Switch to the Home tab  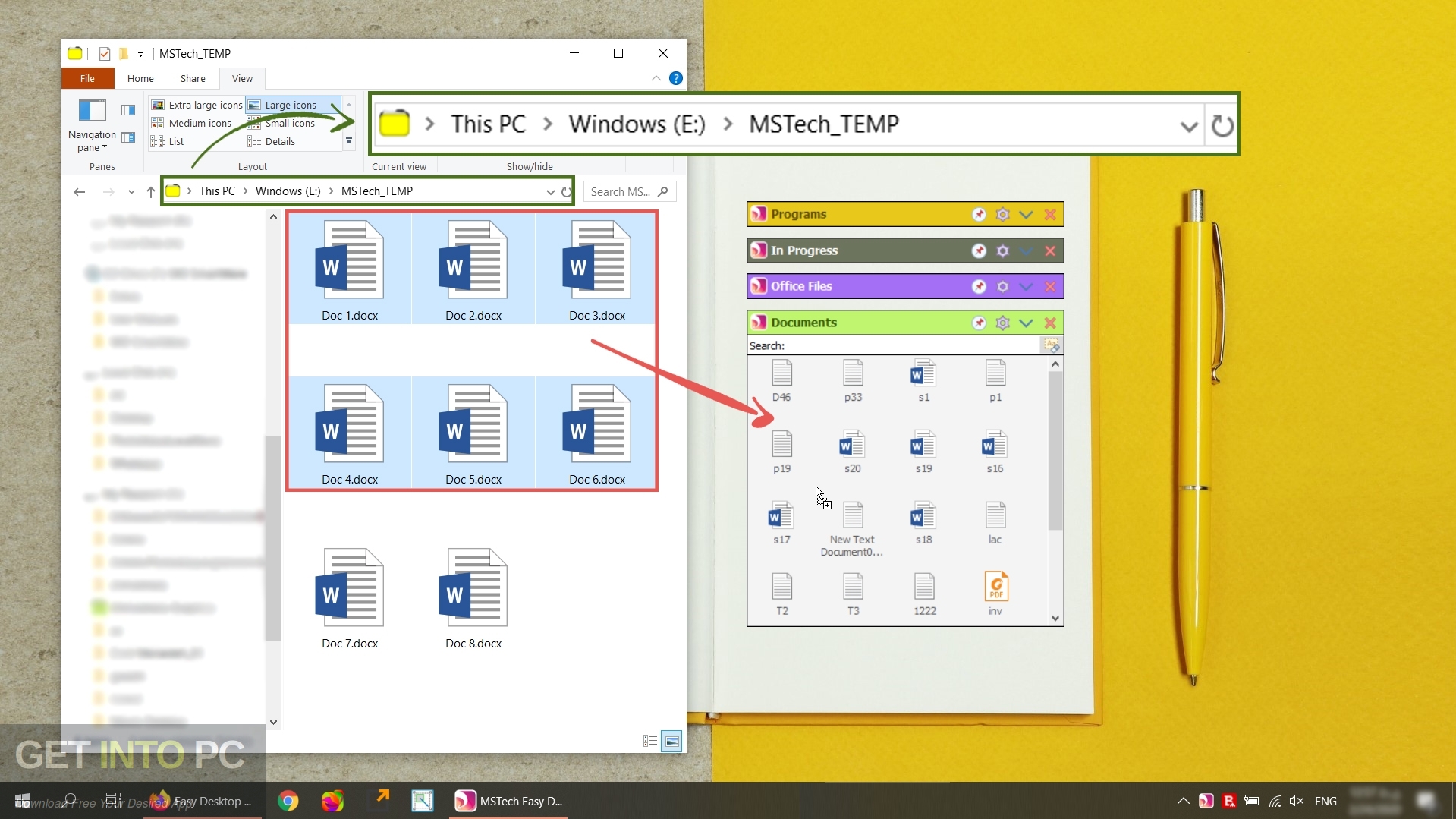tap(140, 78)
